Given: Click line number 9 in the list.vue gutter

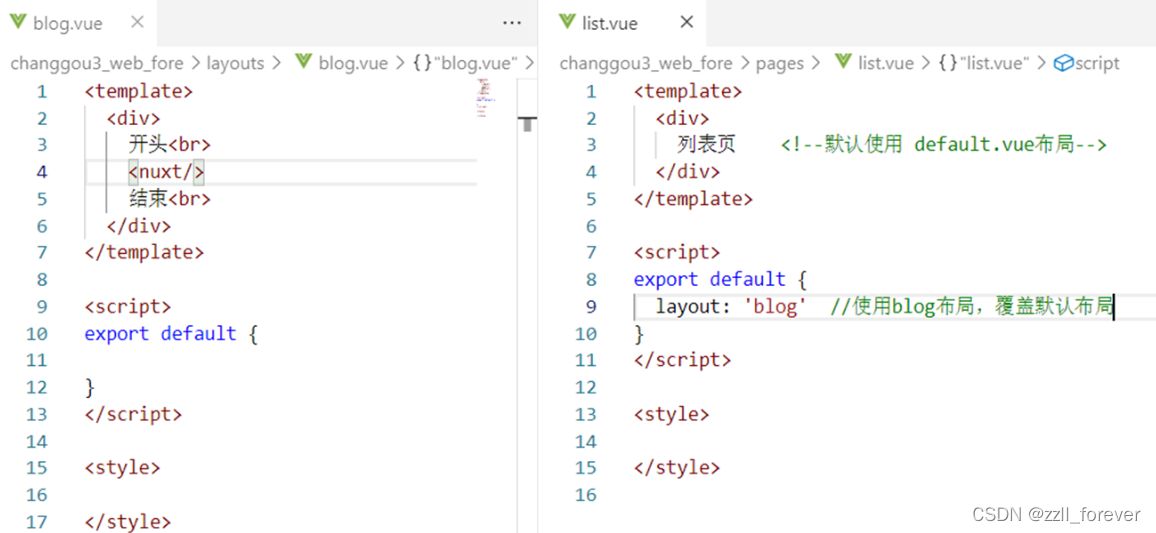Looking at the screenshot, I should click(591, 306).
